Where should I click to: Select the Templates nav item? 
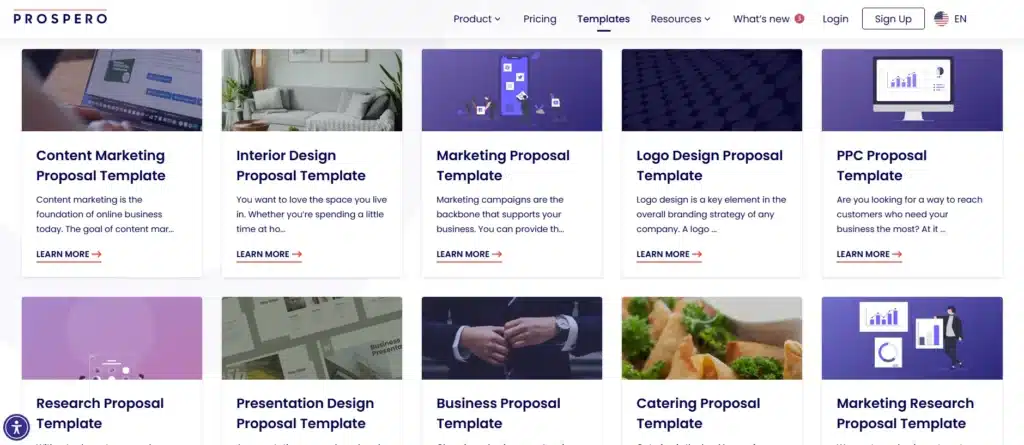point(603,19)
